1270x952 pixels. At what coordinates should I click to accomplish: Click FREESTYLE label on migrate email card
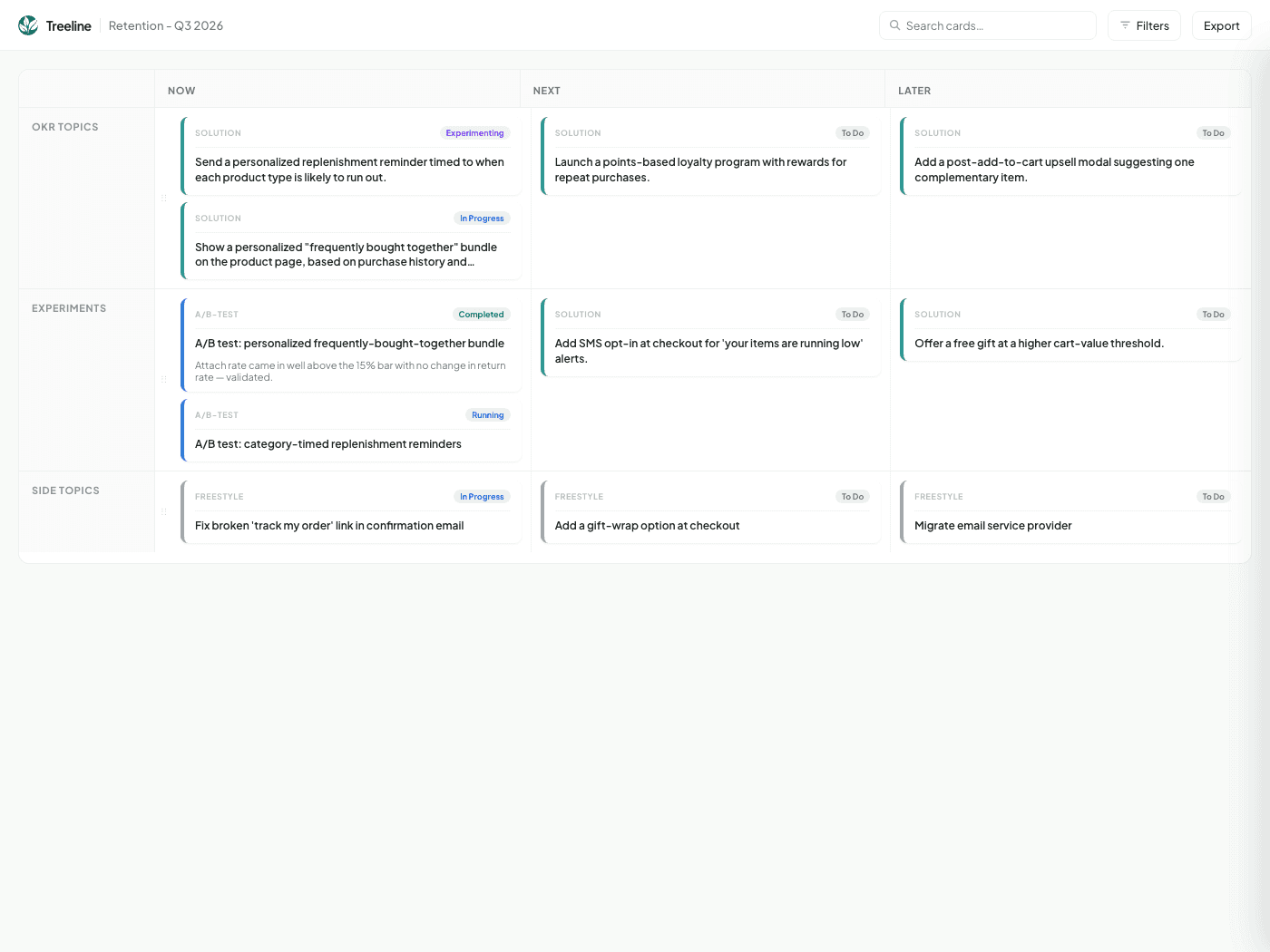point(939,497)
